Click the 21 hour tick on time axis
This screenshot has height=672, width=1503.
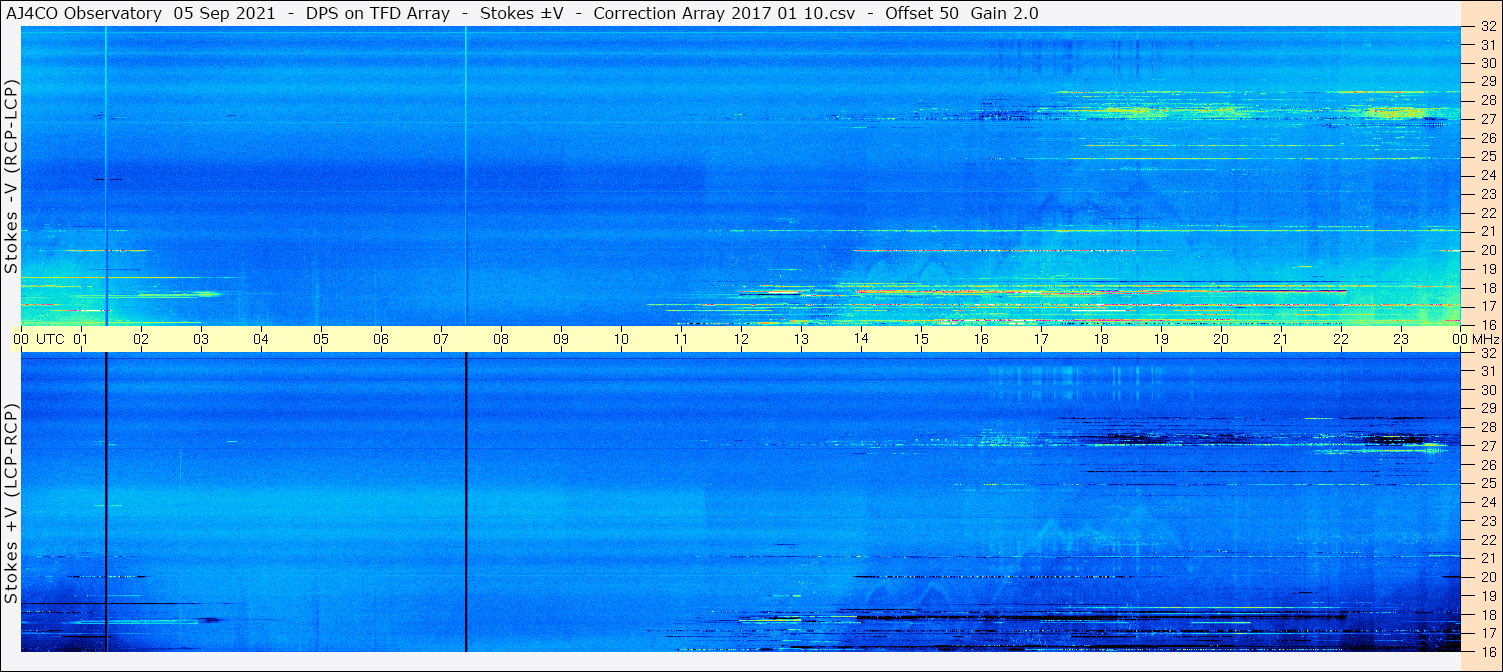pos(1281,339)
